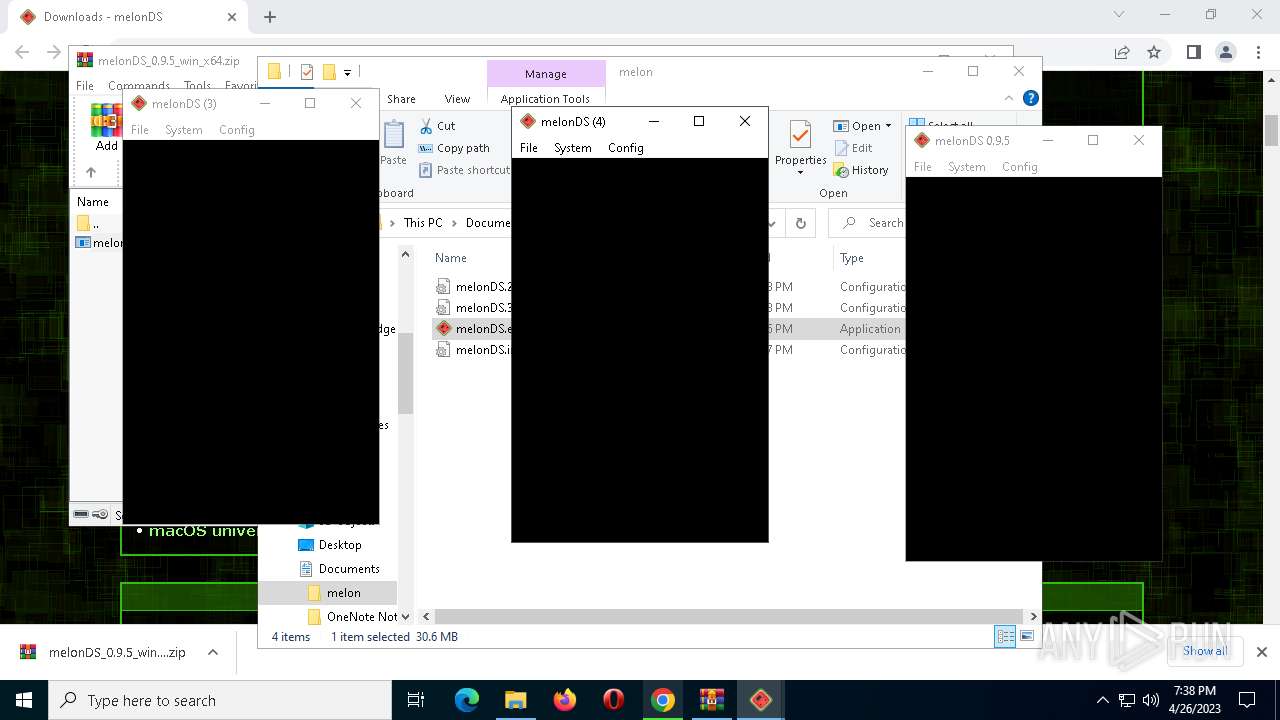Open Config menu in melonDS (3) window
This screenshot has width=1280, height=720.
237,130
